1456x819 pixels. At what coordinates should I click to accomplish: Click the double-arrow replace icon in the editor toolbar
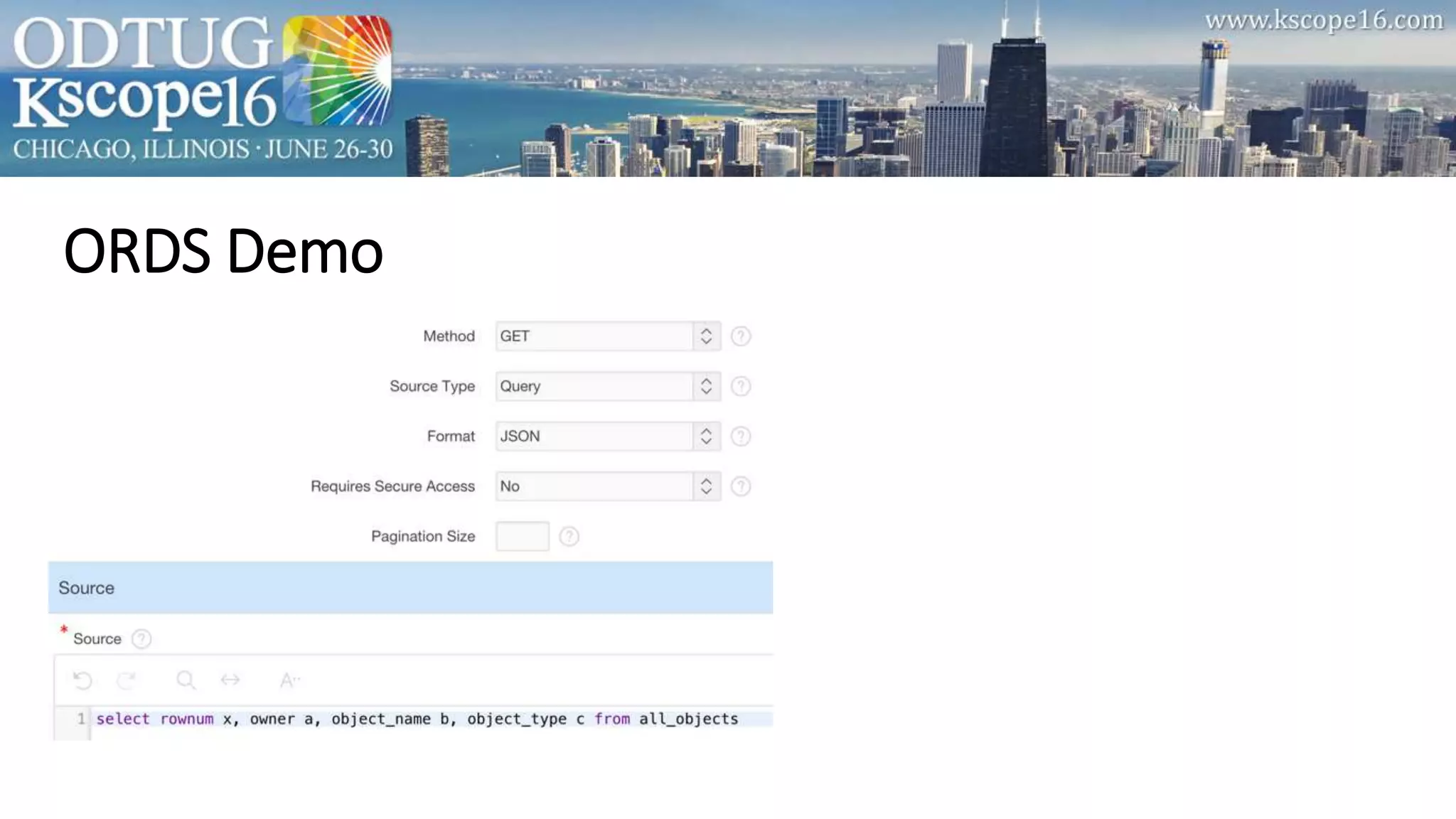point(230,680)
